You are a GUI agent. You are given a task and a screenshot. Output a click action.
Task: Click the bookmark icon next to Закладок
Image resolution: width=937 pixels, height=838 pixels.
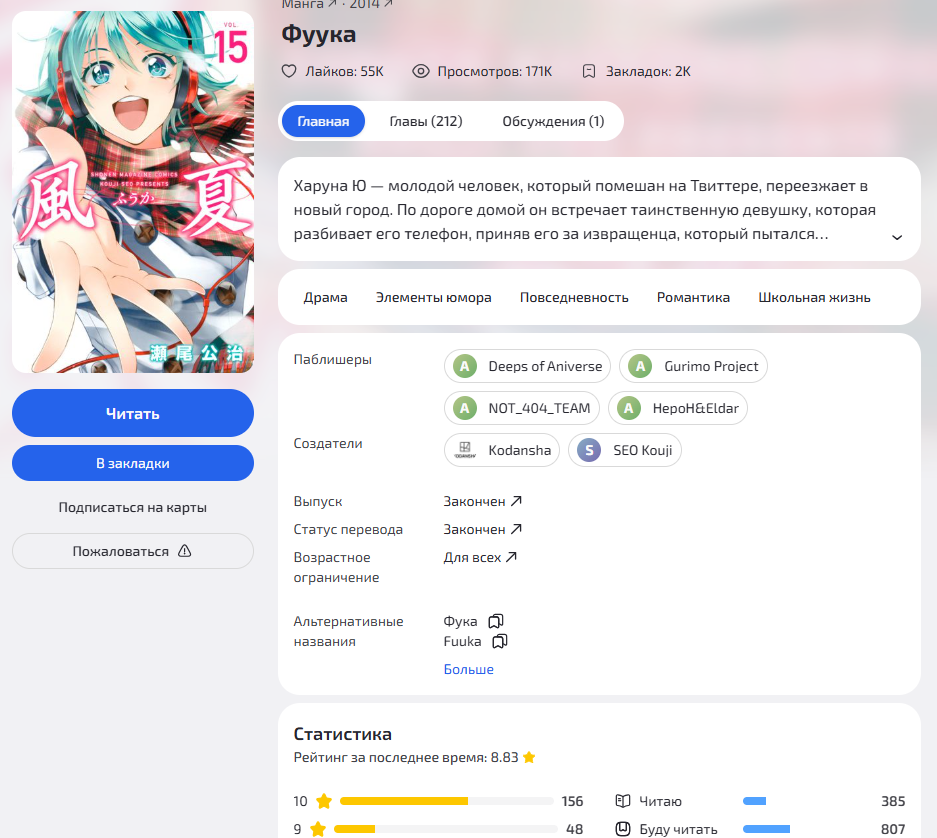(x=589, y=72)
